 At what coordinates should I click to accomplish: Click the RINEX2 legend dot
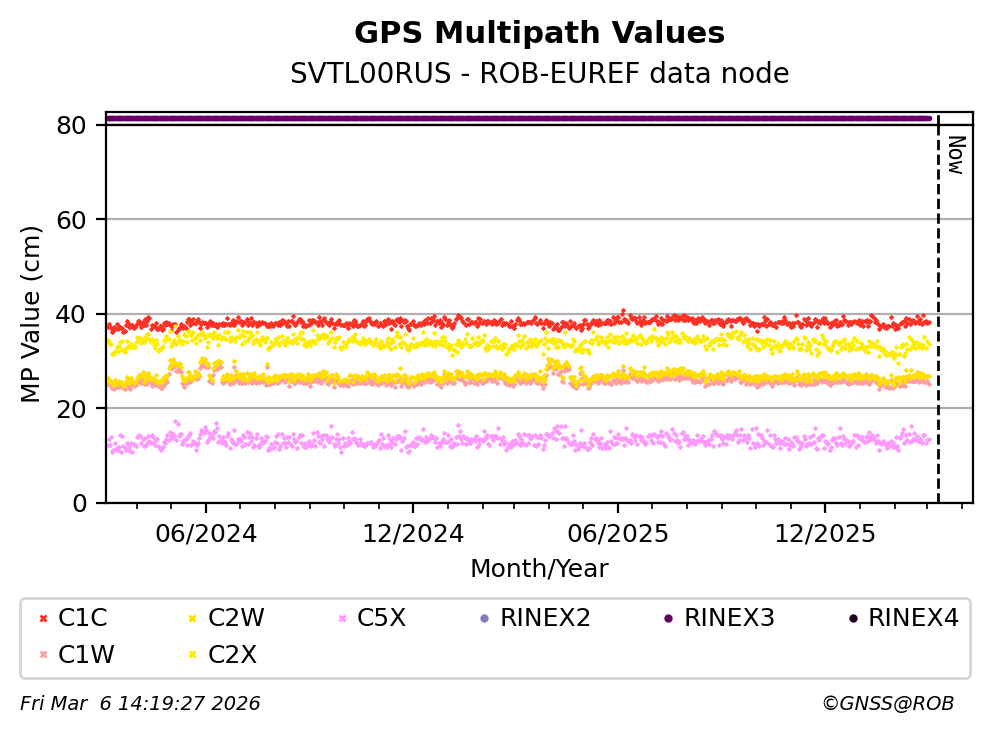click(x=485, y=619)
